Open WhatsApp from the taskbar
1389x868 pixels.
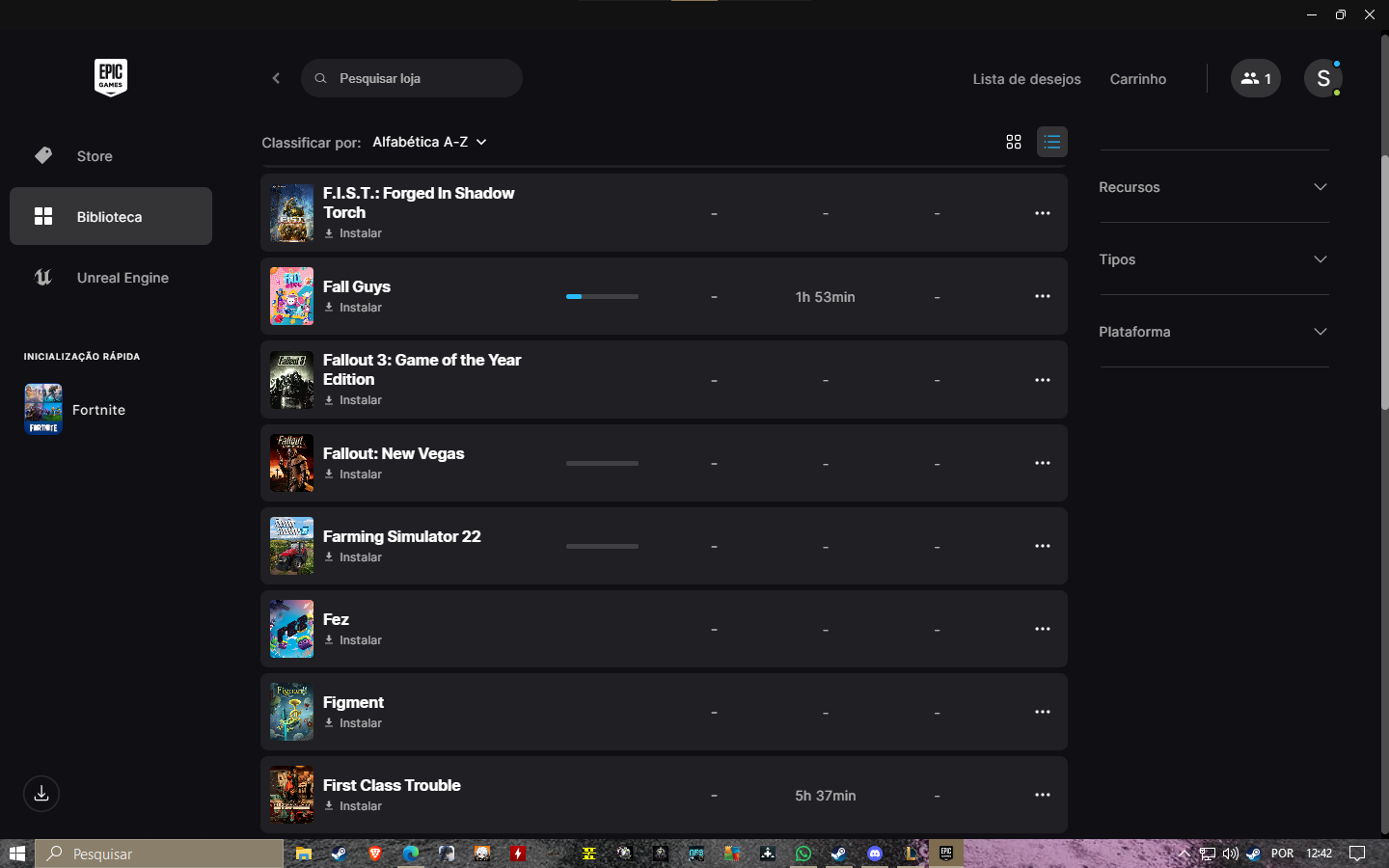803,854
